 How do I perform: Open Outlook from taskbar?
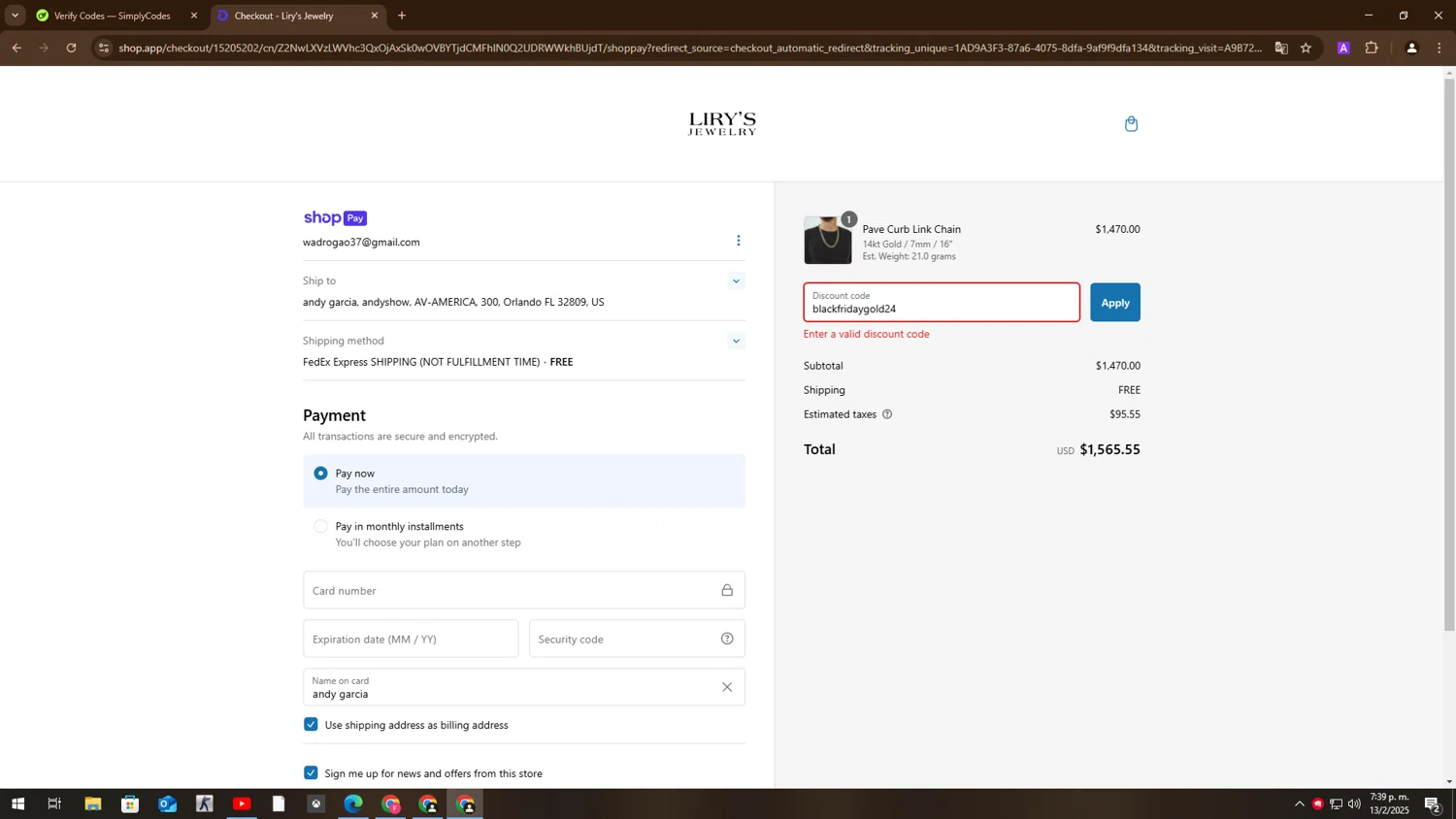tap(167, 803)
